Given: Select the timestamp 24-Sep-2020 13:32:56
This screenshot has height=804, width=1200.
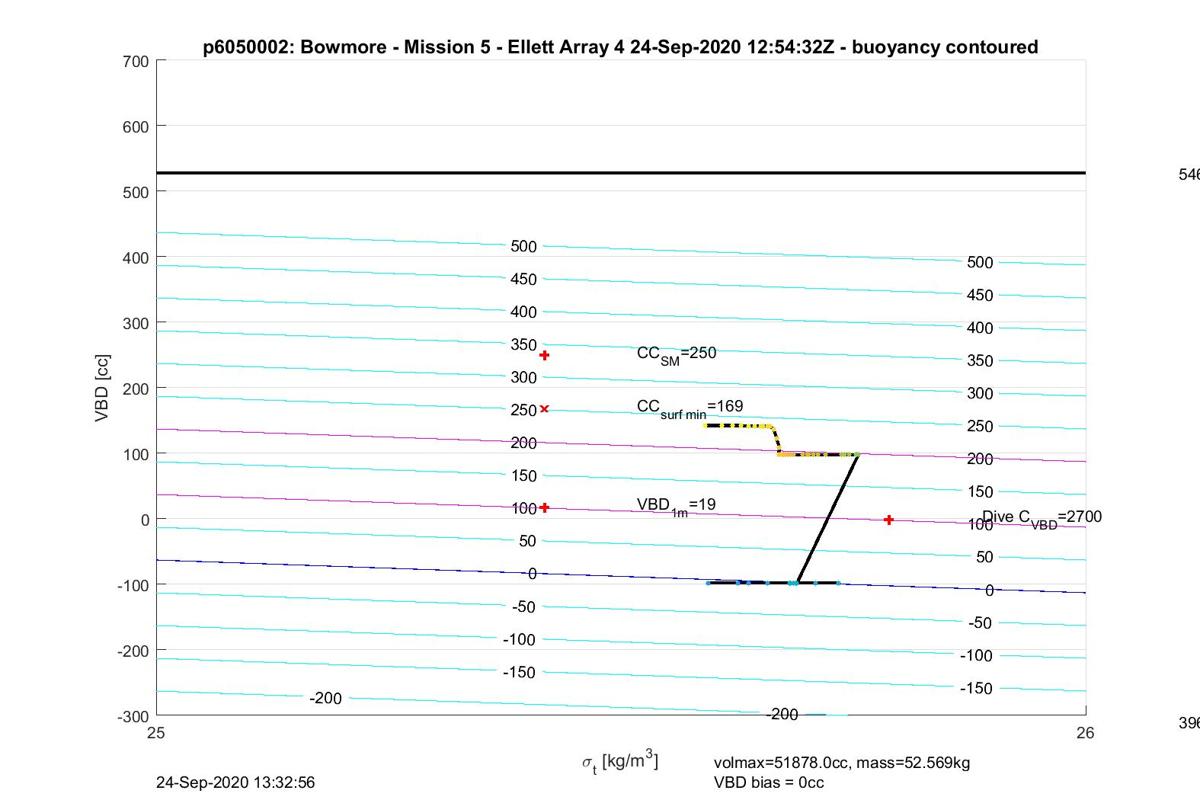Looking at the screenshot, I should (x=236, y=782).
